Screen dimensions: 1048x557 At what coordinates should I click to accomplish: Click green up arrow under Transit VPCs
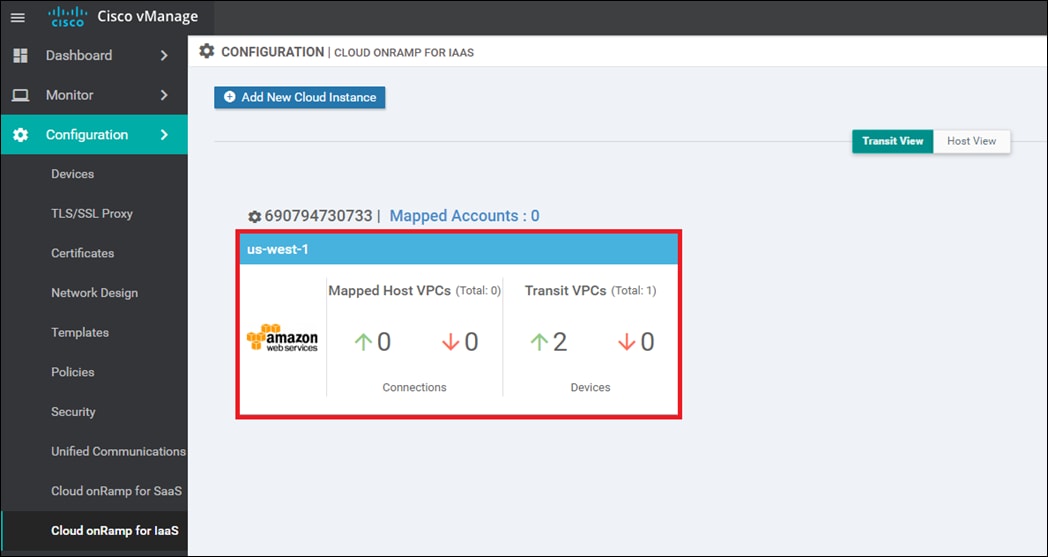pyautogui.click(x=539, y=342)
